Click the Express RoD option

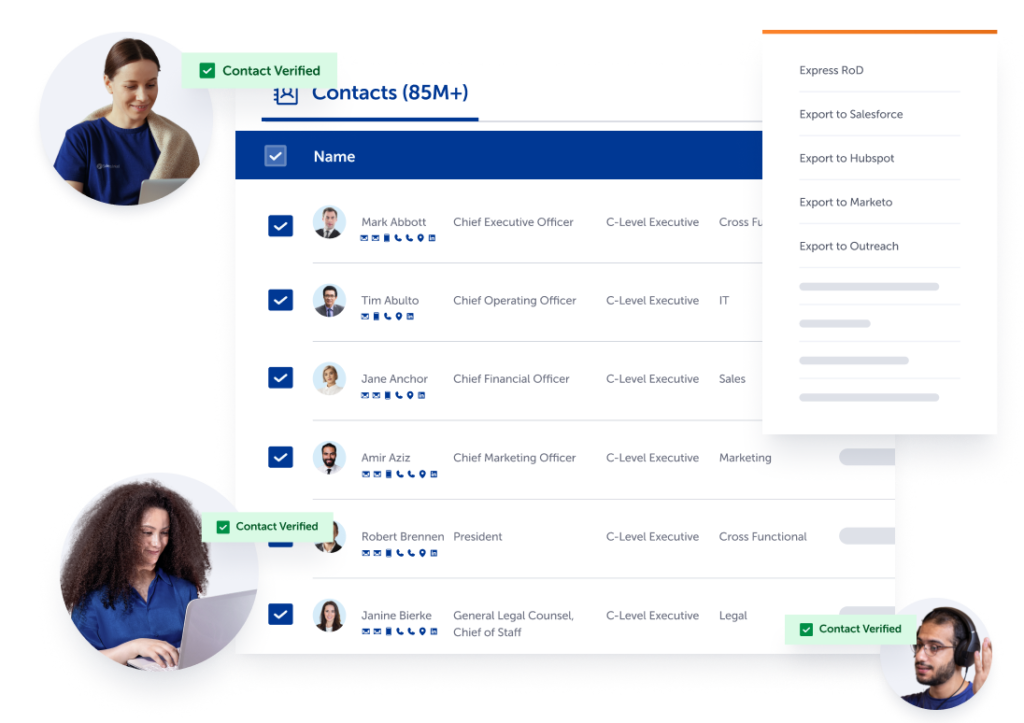831,70
